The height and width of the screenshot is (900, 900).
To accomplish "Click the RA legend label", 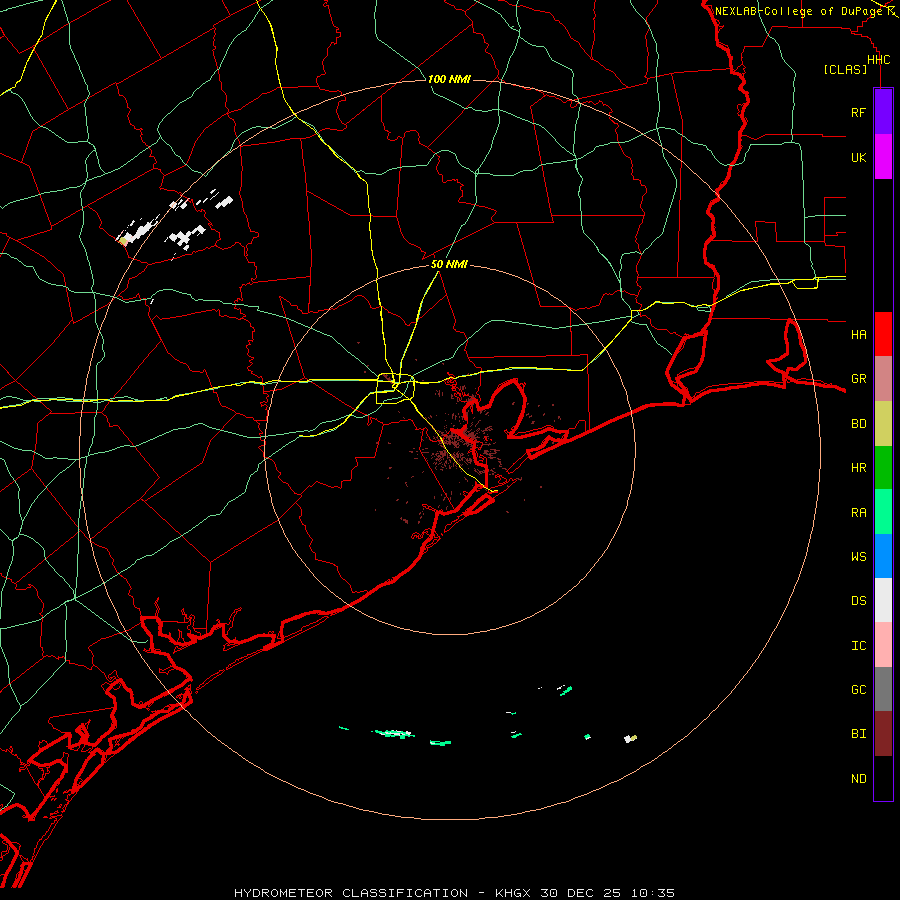I will (858, 512).
